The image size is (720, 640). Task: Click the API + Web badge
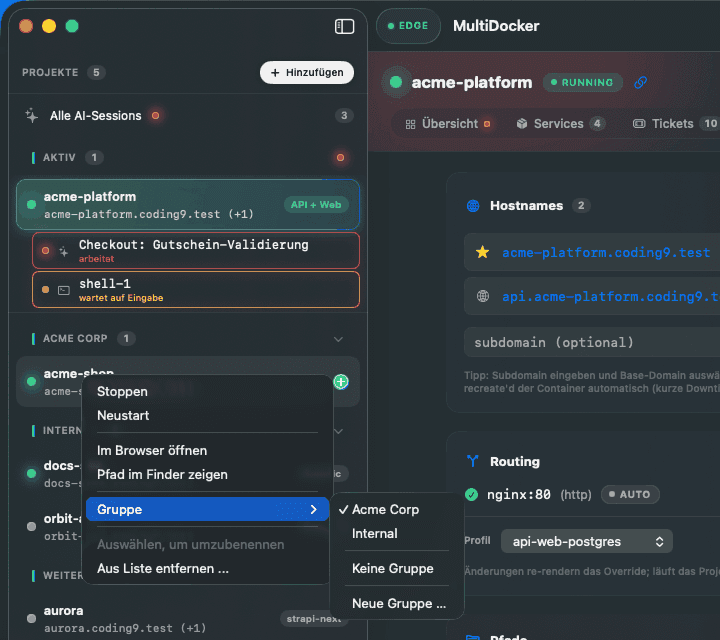(x=316, y=205)
